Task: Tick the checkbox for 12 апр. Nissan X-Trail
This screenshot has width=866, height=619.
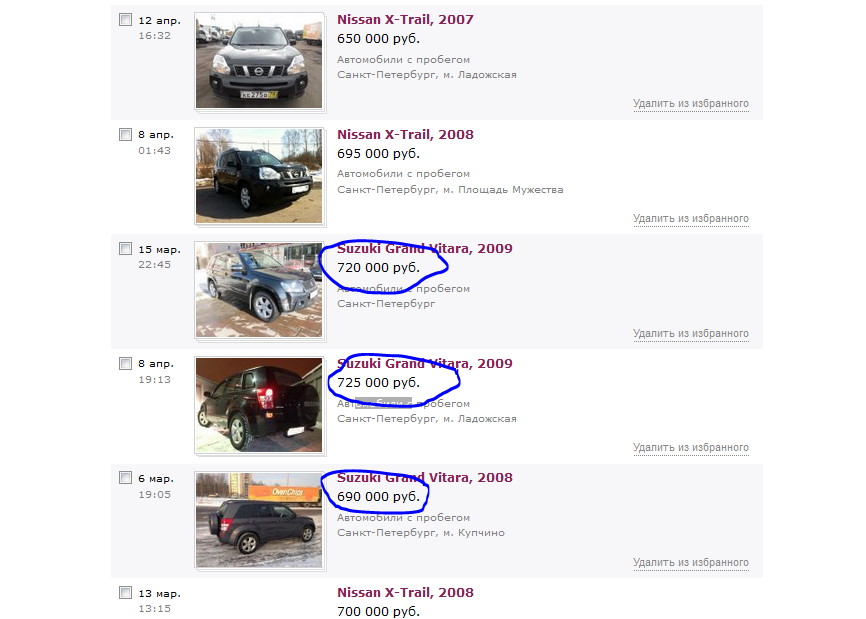Action: pos(125,20)
